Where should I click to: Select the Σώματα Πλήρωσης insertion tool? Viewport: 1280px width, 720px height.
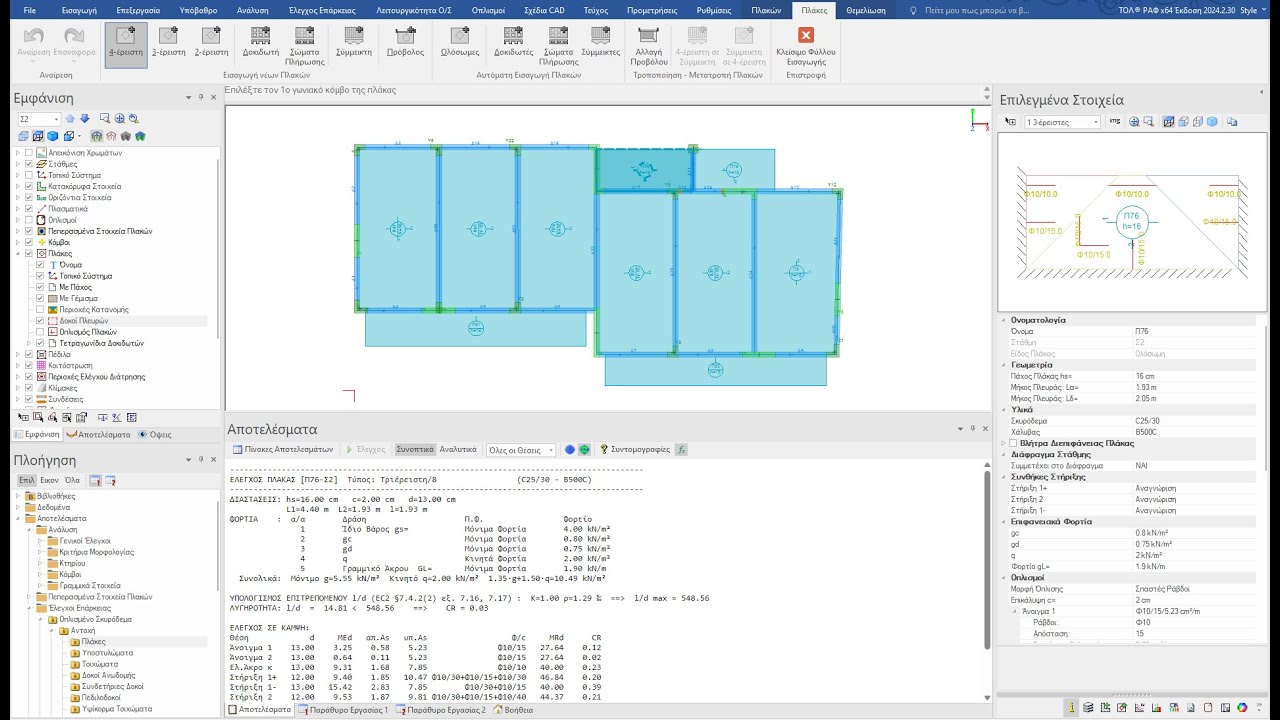305,44
